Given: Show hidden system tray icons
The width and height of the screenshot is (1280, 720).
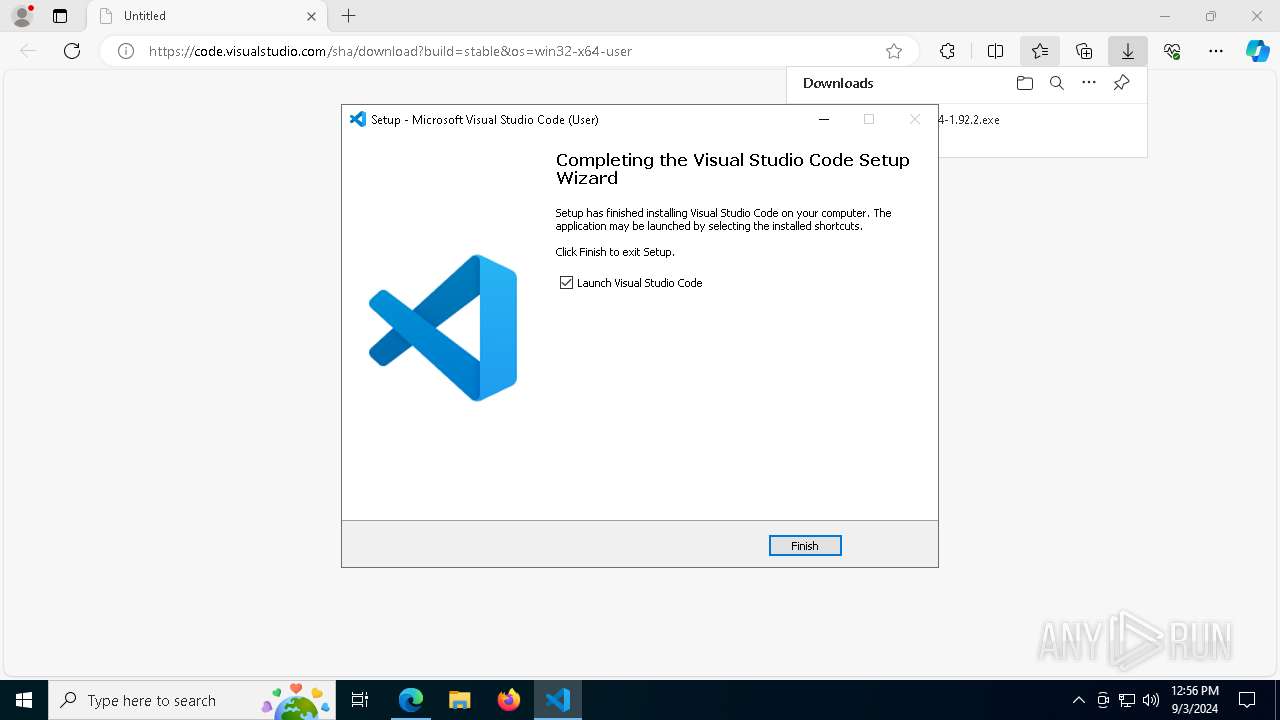Looking at the screenshot, I should click(1078, 700).
